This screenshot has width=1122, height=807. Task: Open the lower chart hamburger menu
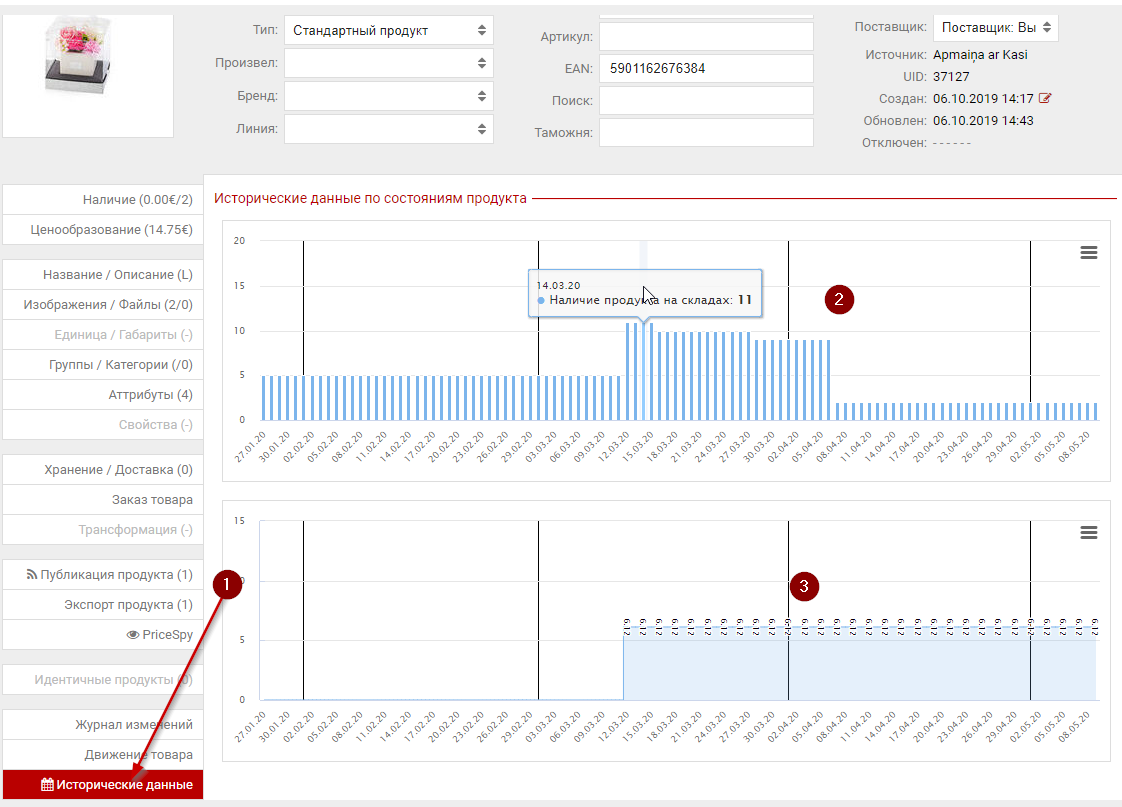click(1089, 533)
